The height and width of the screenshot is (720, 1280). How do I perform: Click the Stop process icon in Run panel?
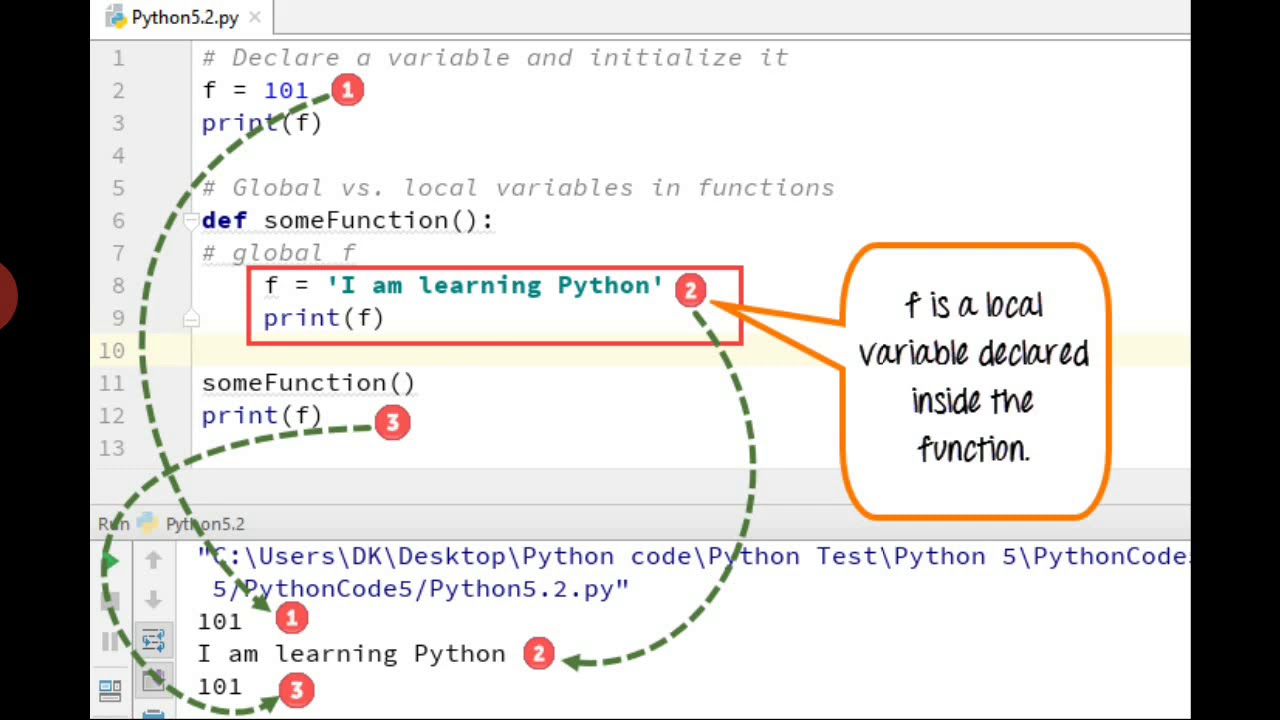coord(110,601)
